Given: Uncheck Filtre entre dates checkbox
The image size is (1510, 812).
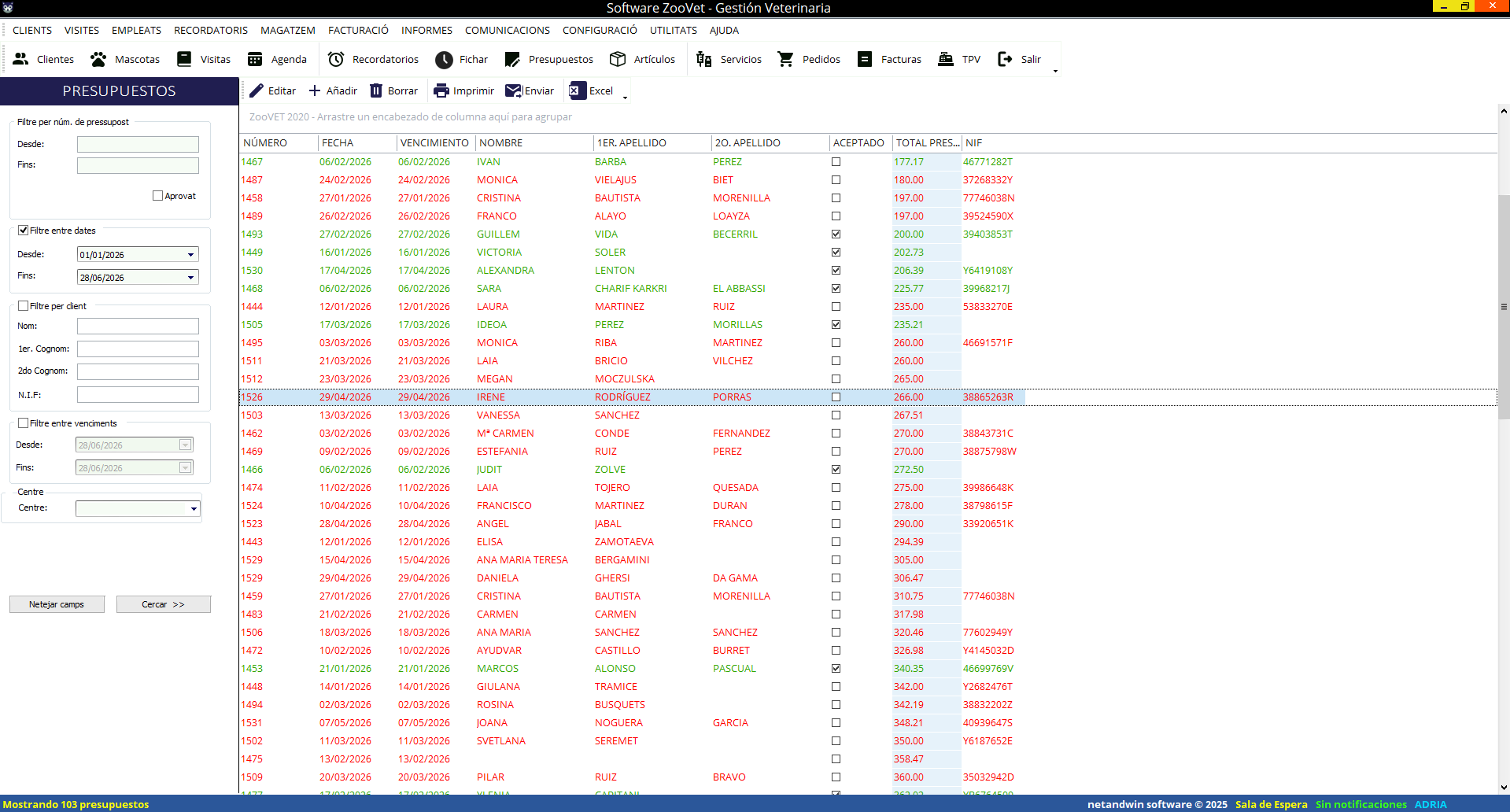Looking at the screenshot, I should tap(24, 231).
